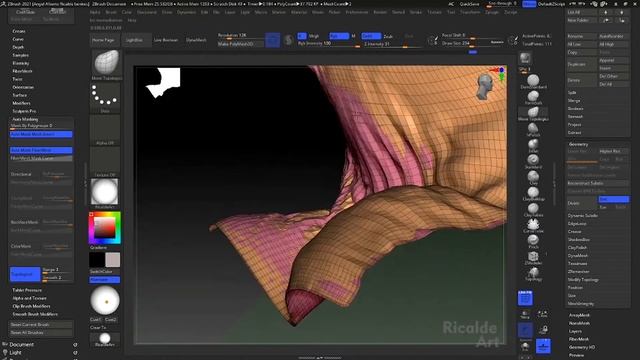Select the ZModeler brush icon
Image resolution: width=640 pixels, height=360 pixels.
[533, 257]
